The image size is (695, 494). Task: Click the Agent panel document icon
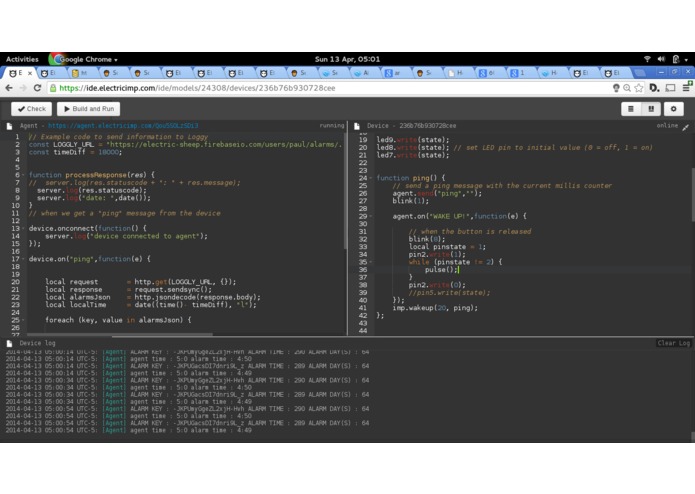pyautogui.click(x=9, y=126)
